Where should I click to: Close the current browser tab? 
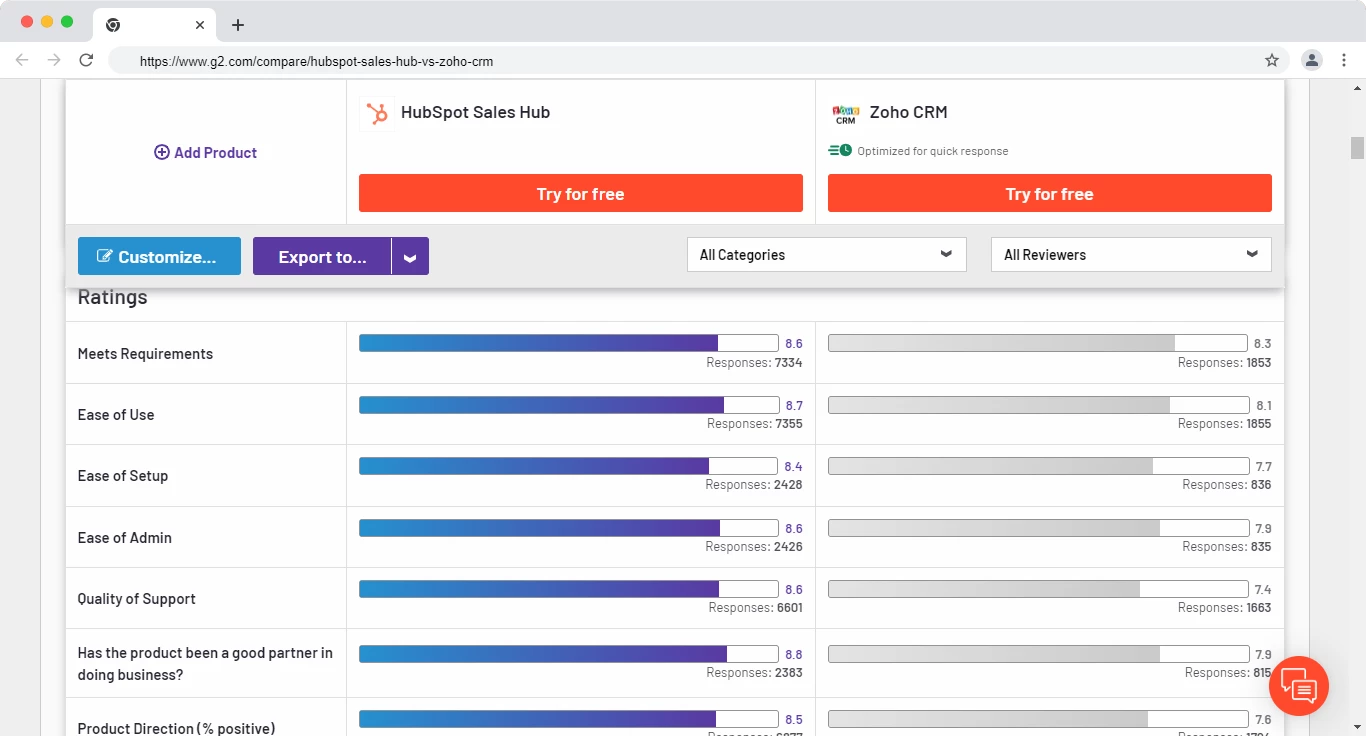click(200, 25)
